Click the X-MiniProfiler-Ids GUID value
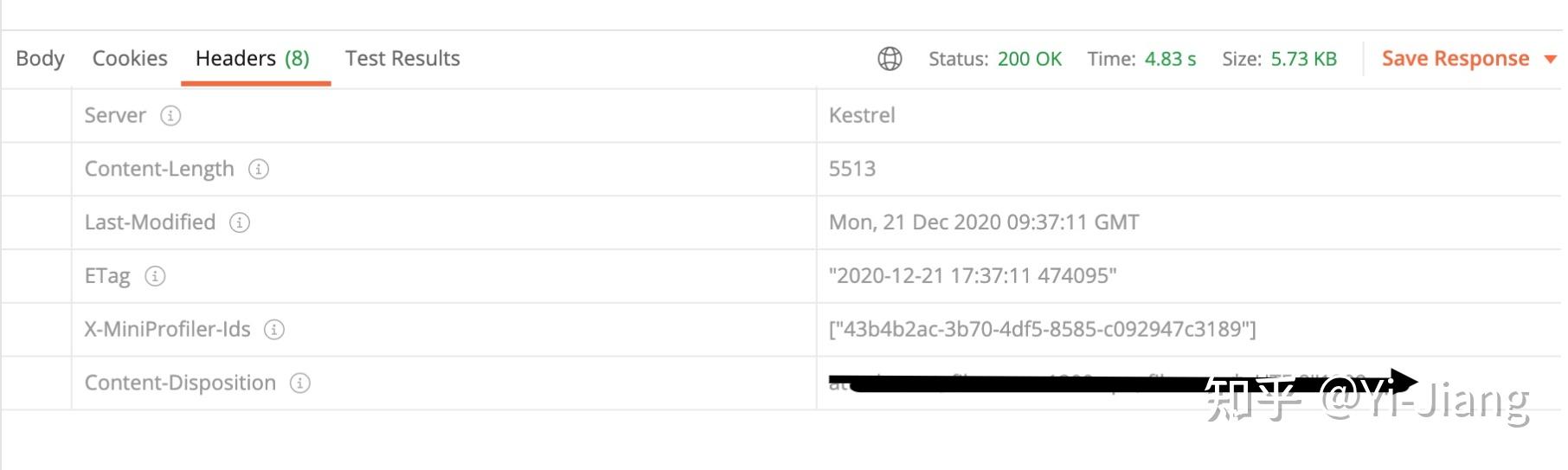 [1042, 330]
